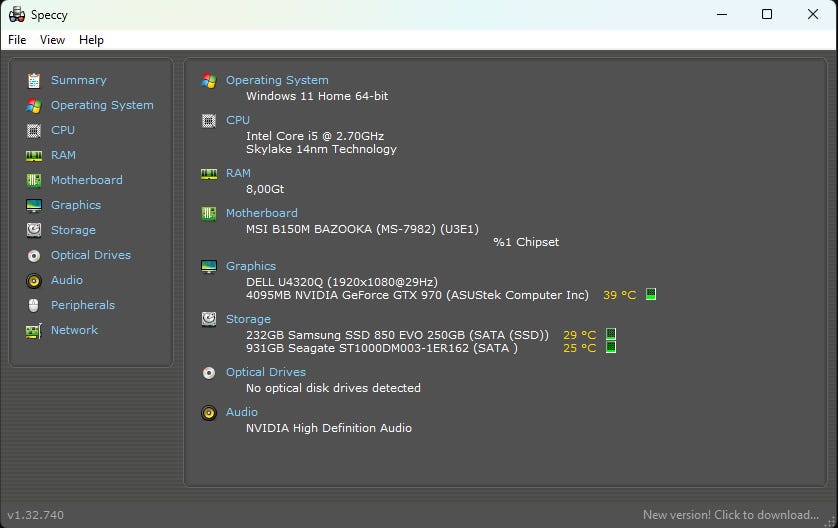Open Peripherals section from sidebar
This screenshot has width=838, height=528.
(83, 305)
